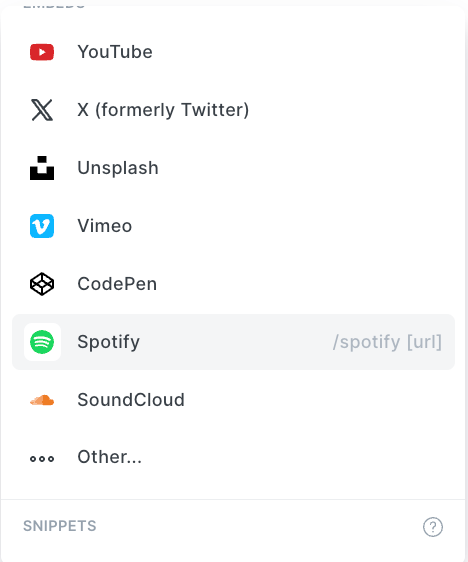Choose SoundCloud embed option

point(233,400)
